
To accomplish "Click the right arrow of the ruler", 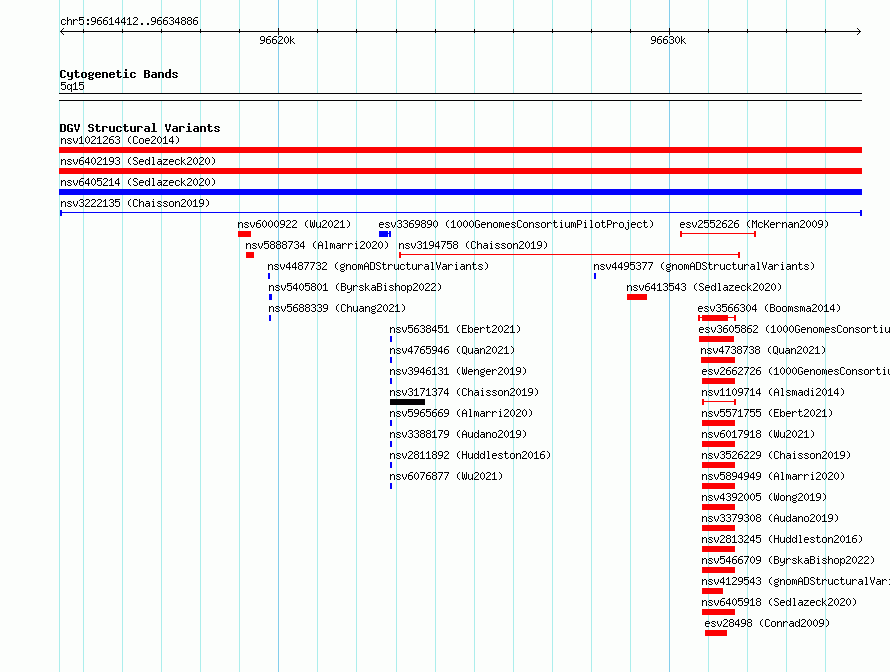I will 859,32.
